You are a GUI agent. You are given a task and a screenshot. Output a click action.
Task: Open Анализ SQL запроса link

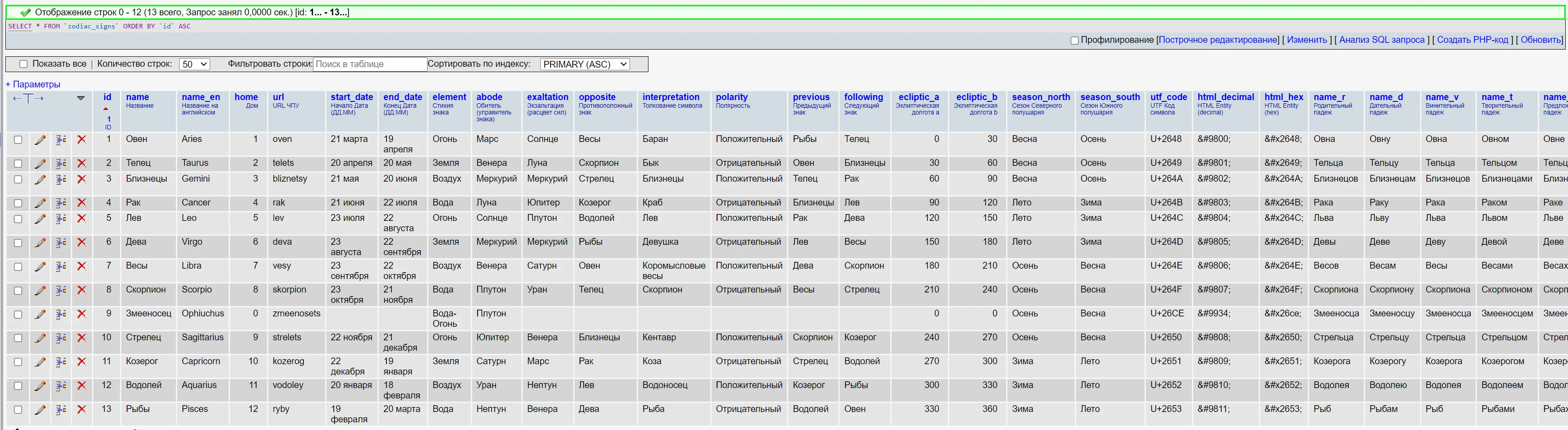(x=1382, y=40)
